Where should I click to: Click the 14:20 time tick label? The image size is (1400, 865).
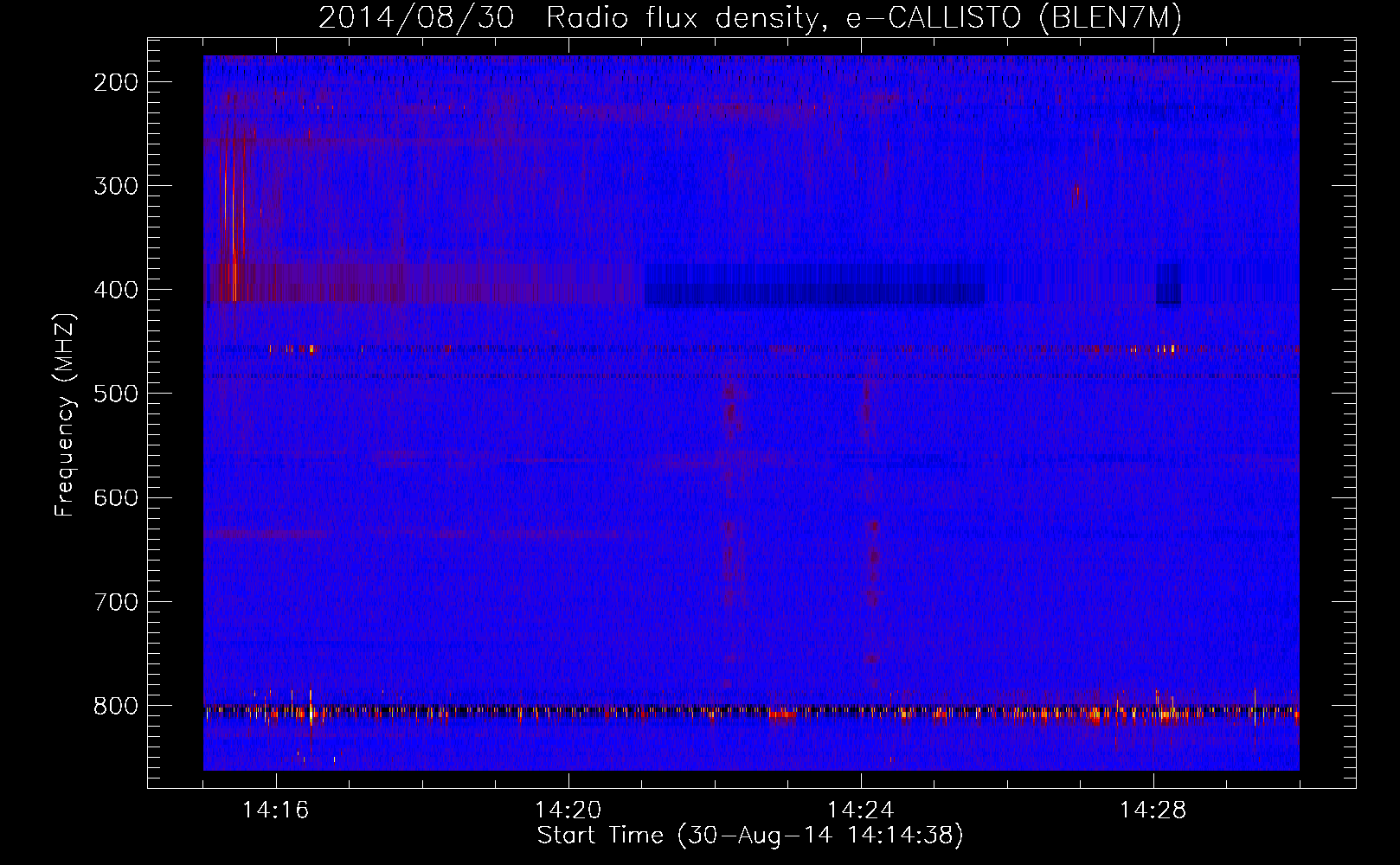pos(568,811)
